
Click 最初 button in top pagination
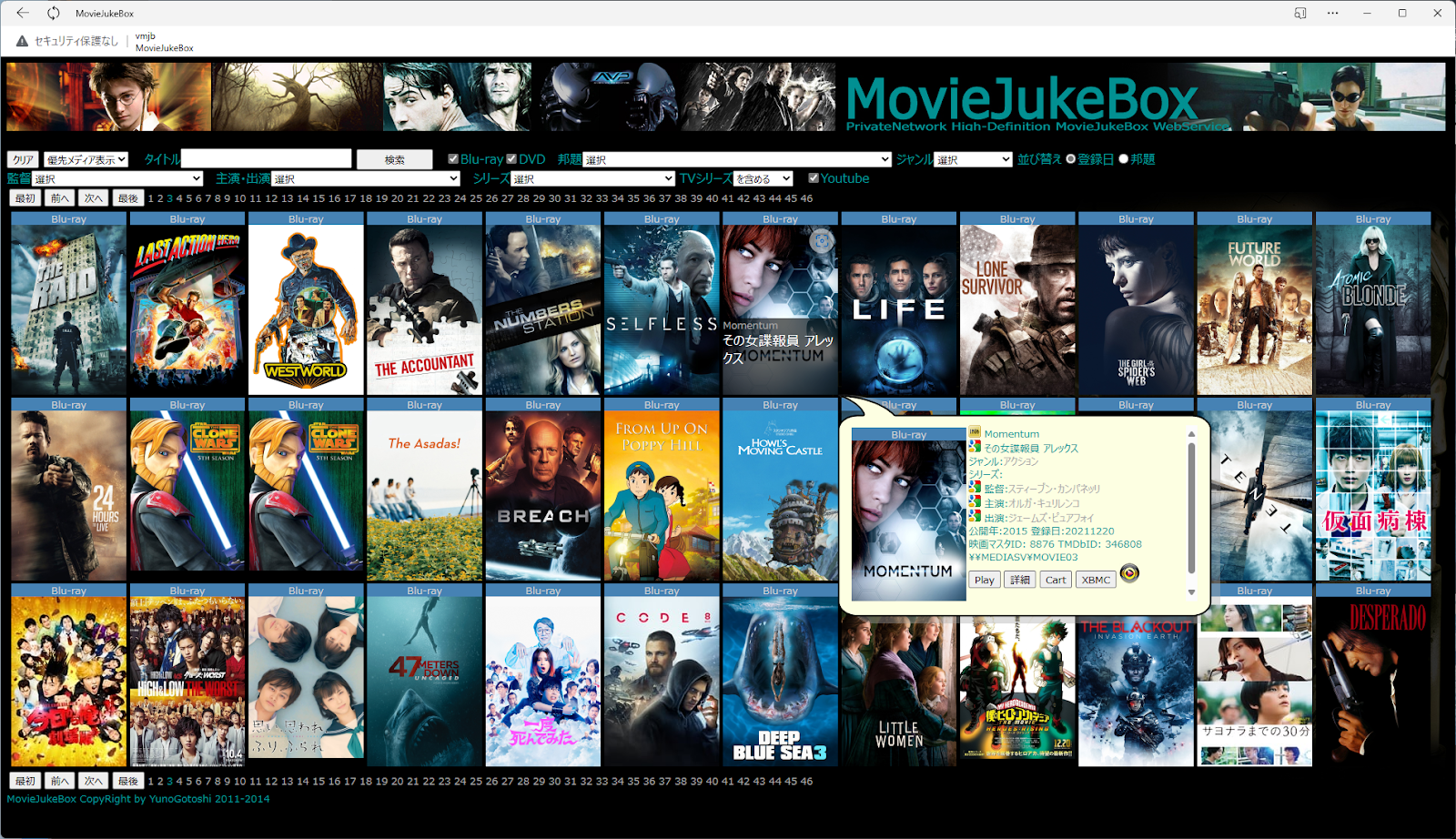tap(25, 197)
